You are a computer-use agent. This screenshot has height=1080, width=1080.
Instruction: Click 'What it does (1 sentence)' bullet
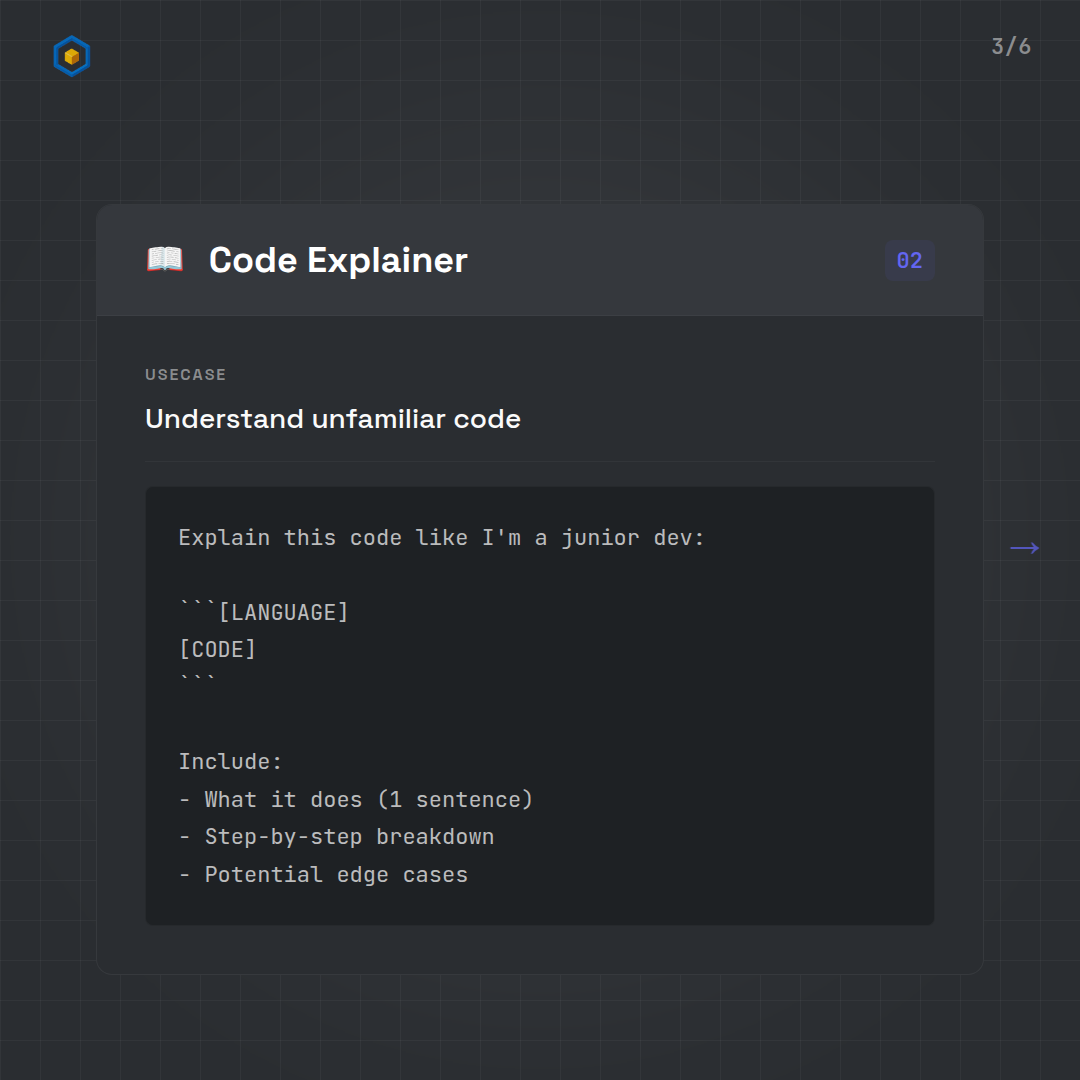point(368,800)
